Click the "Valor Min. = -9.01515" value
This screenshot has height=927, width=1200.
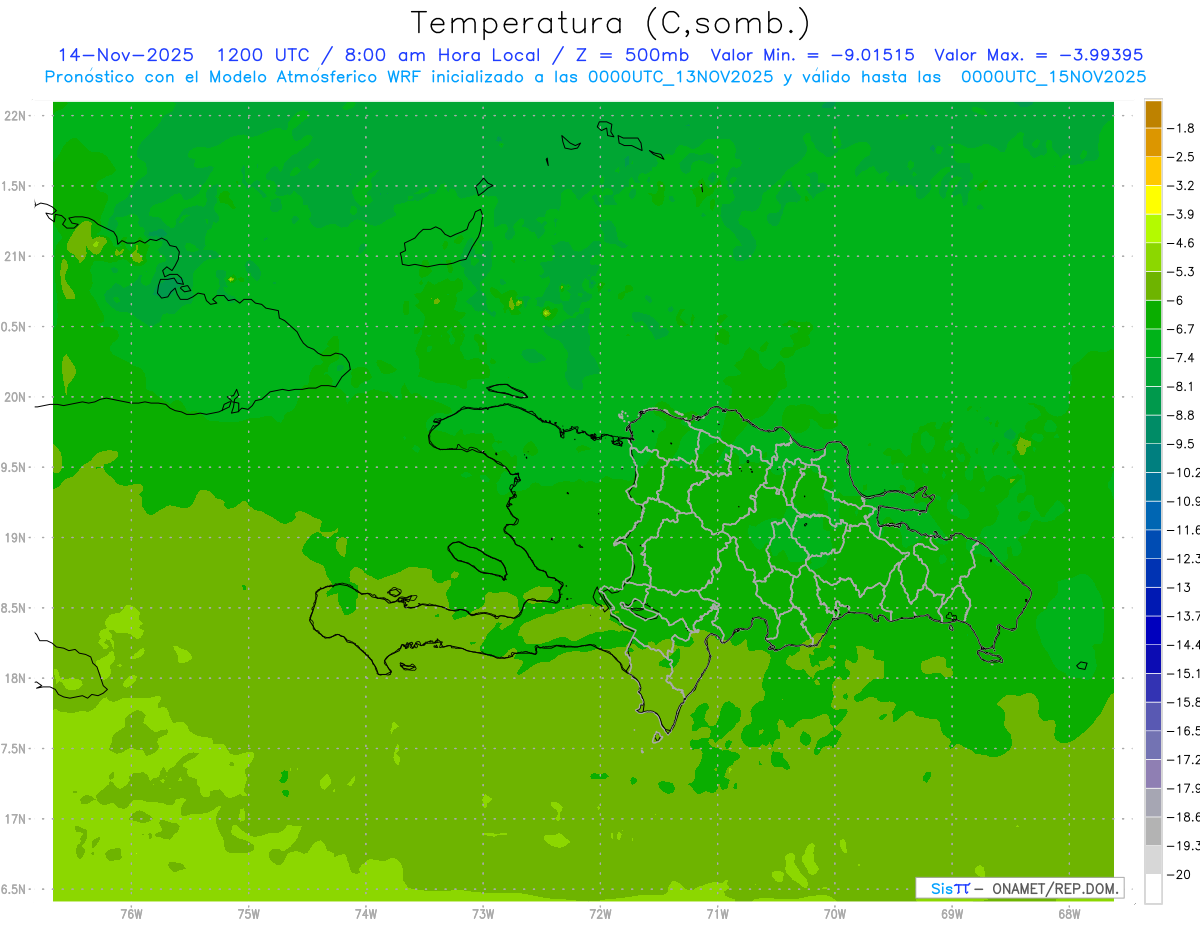click(x=812, y=55)
